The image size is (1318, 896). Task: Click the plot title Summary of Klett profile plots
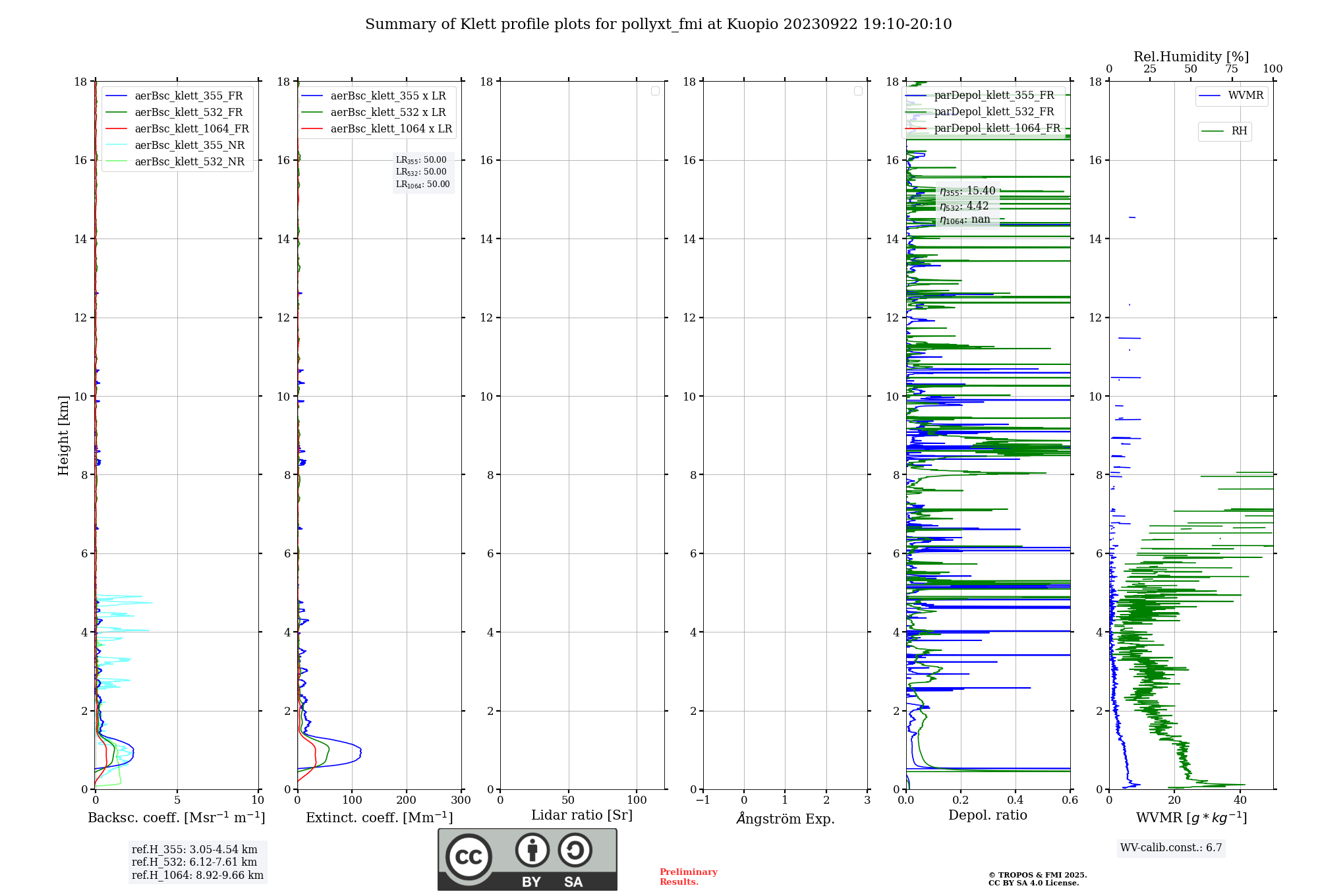(658, 24)
